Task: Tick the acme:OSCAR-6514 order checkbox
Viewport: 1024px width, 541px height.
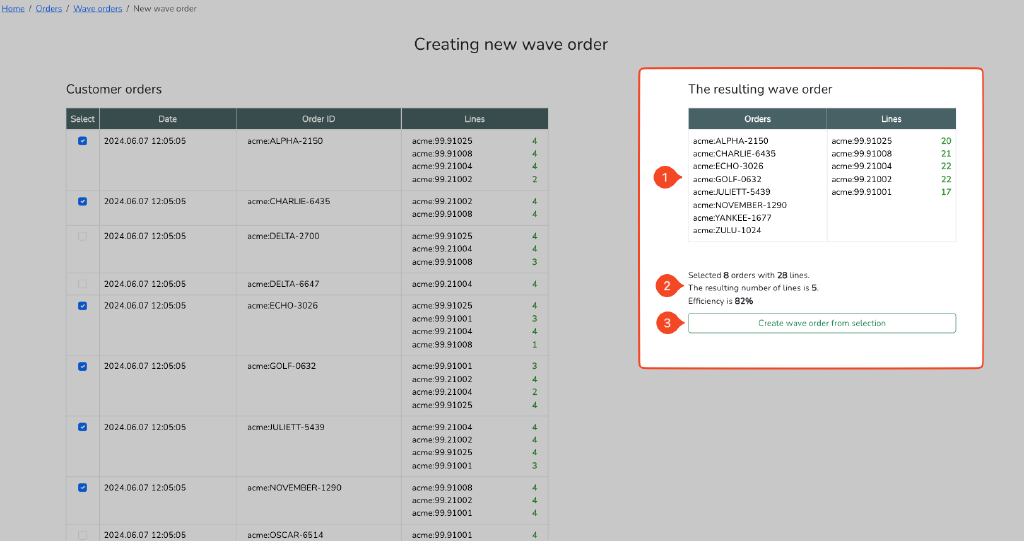Action: (x=82, y=535)
